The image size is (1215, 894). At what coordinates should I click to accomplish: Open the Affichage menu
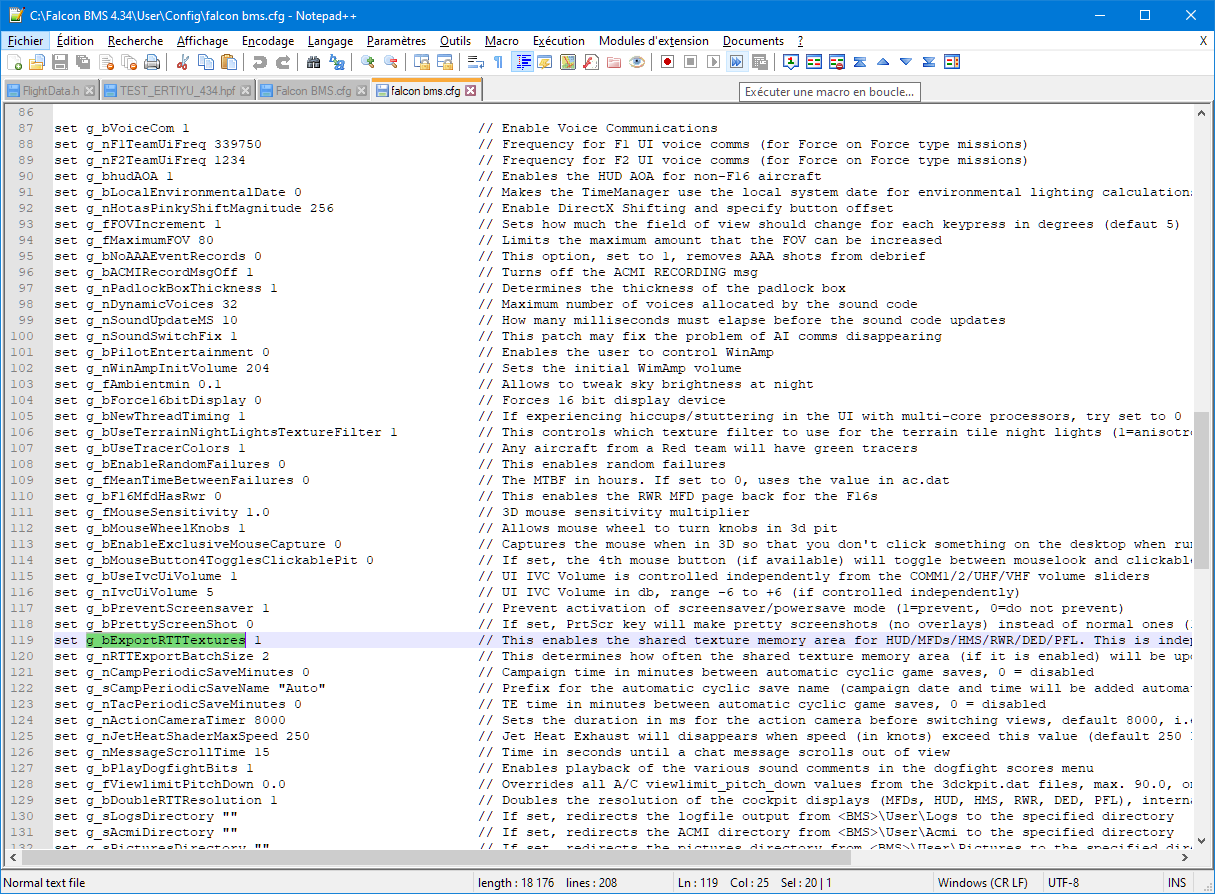(x=203, y=41)
